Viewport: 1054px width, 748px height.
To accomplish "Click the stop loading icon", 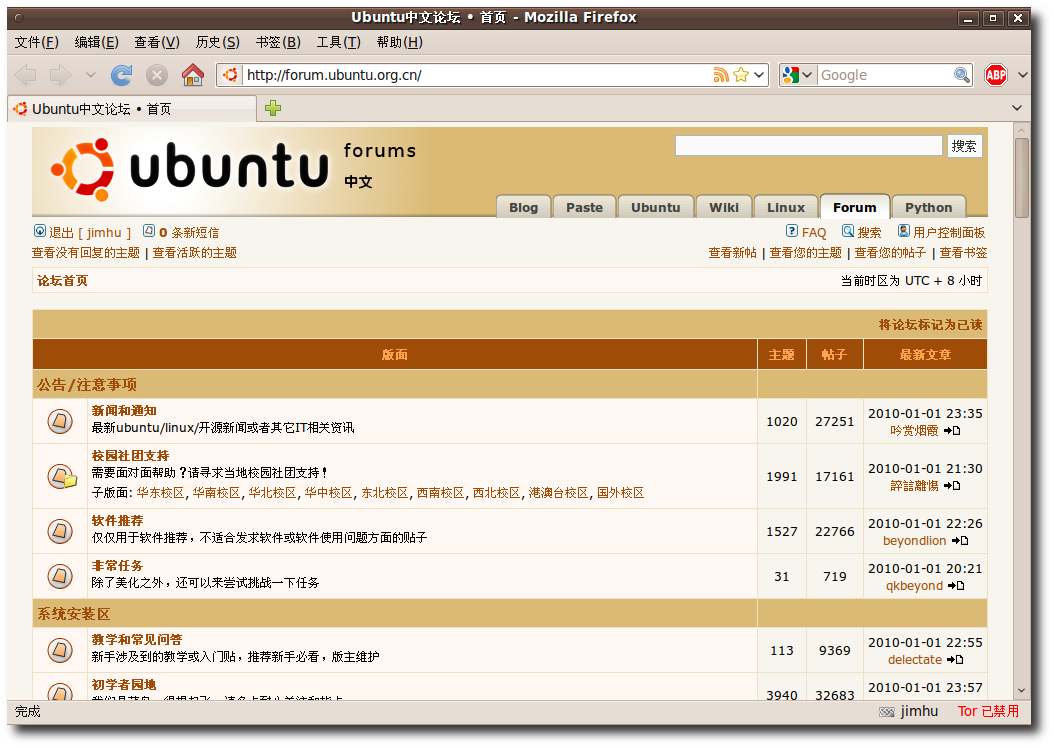I will tap(157, 75).
